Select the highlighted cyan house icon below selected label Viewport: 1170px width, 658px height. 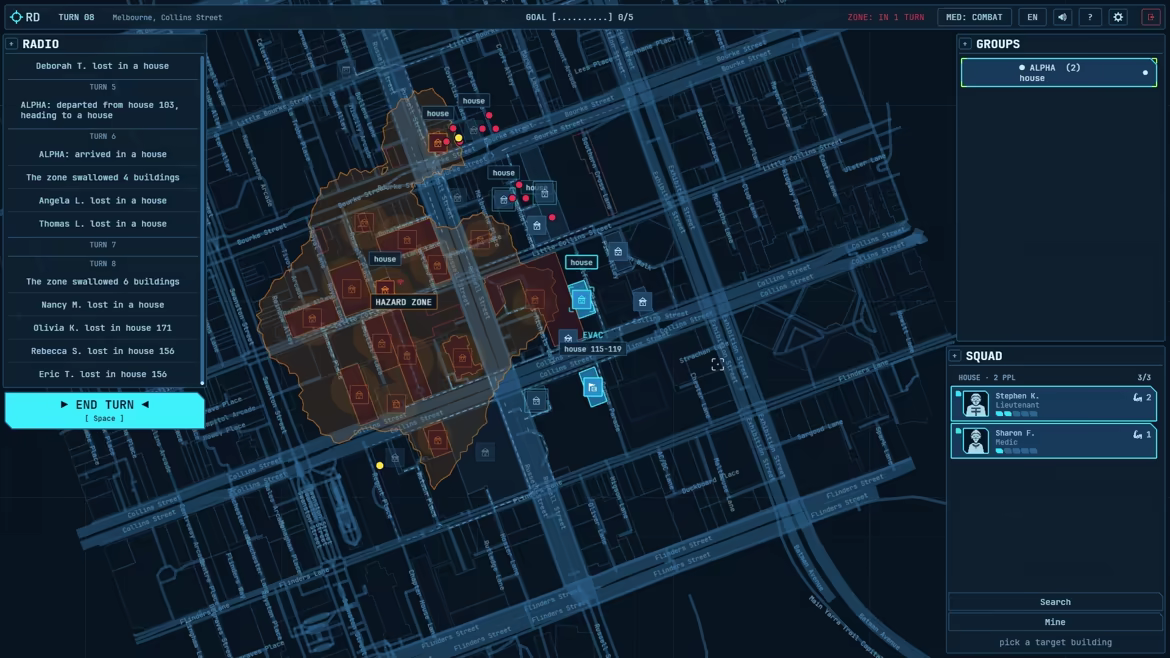pyautogui.click(x=581, y=300)
